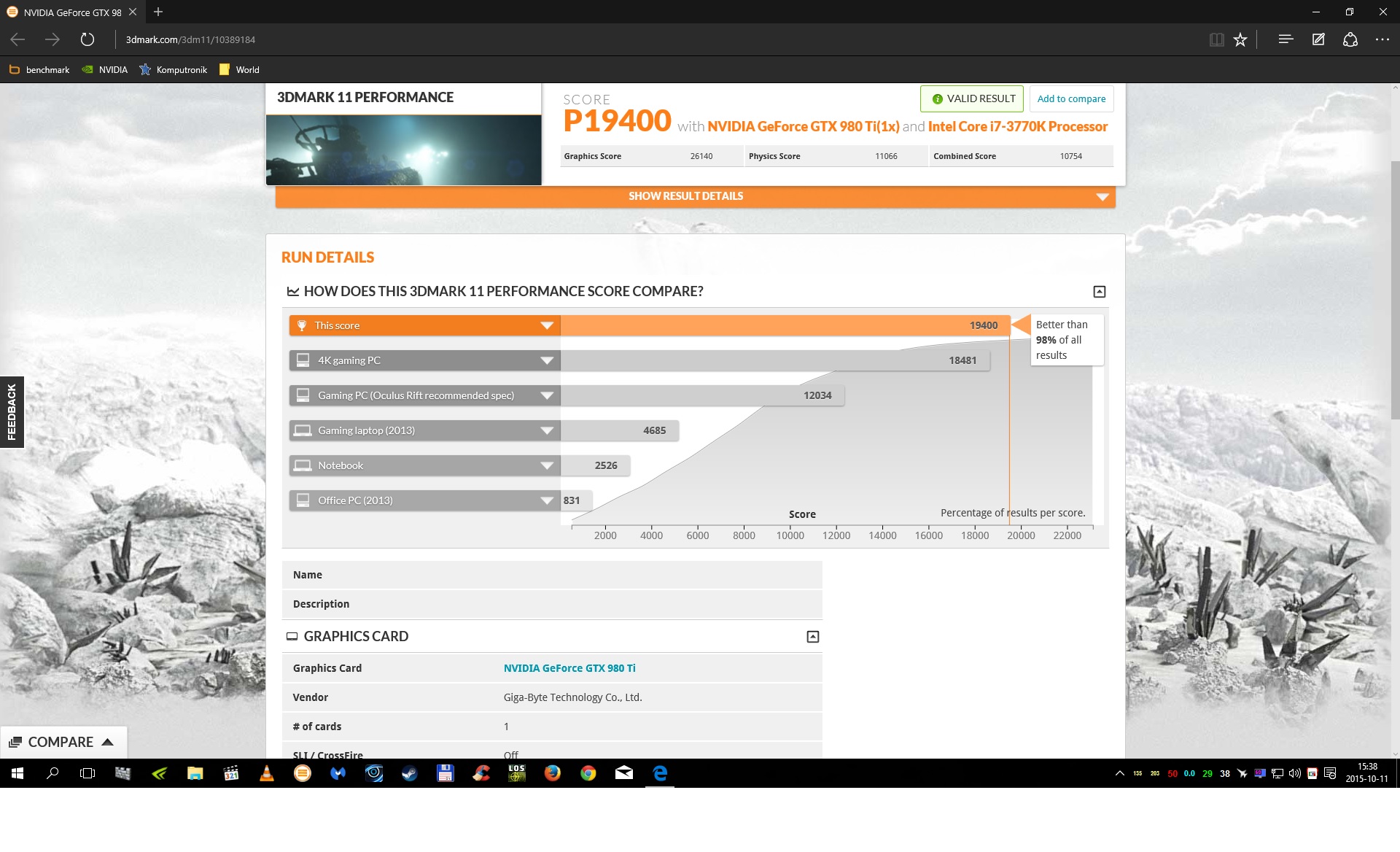Open the NVIDIA GeForce GTX 980 Ti link
The width and height of the screenshot is (1400, 852).
pyautogui.click(x=569, y=668)
